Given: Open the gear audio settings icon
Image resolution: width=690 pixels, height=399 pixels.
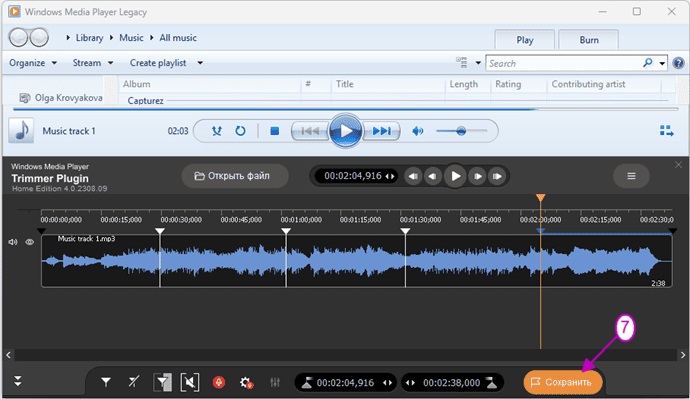Looking at the screenshot, I should point(246,382).
